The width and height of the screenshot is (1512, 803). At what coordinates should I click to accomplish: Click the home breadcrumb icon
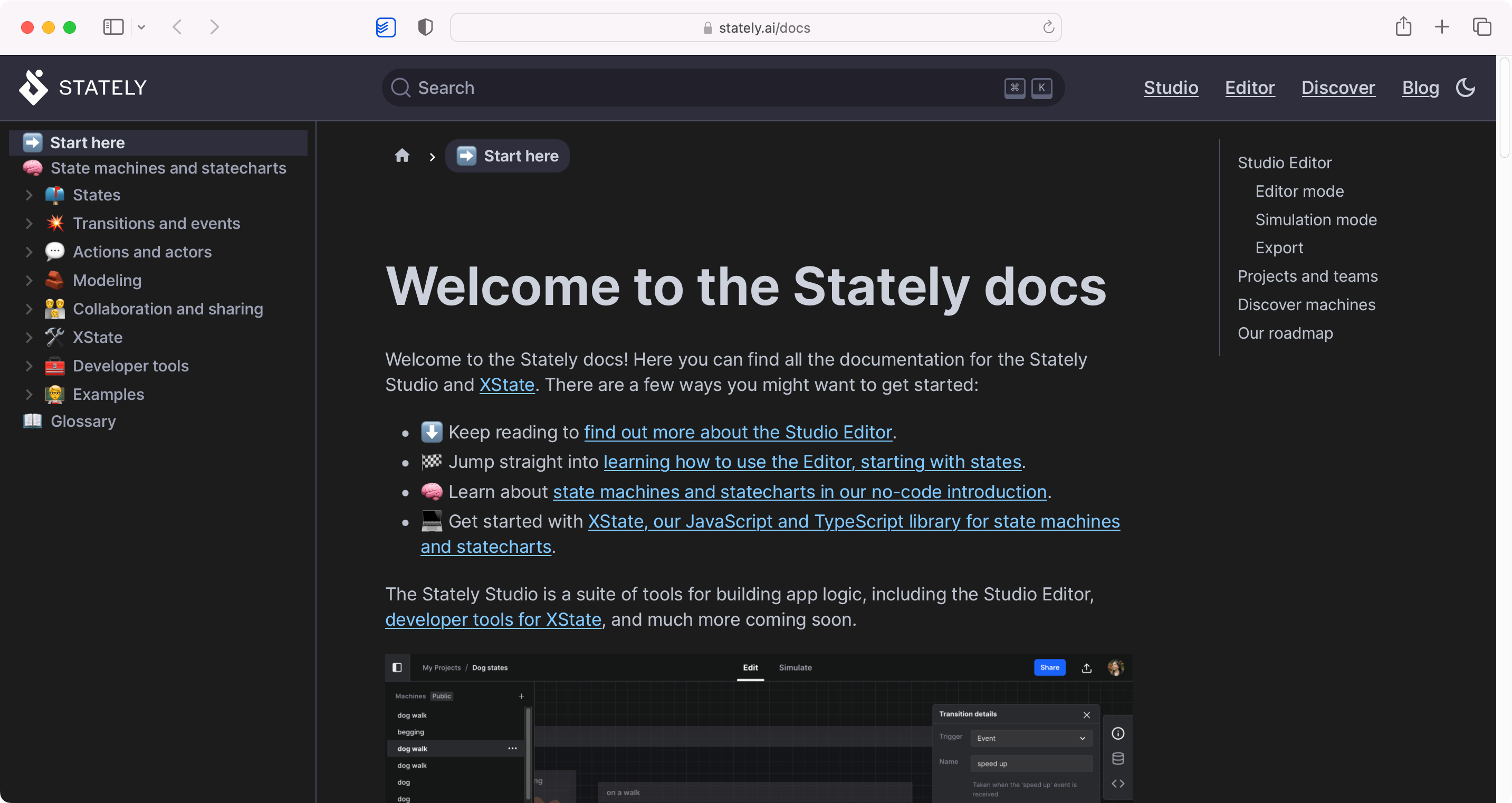click(402, 156)
